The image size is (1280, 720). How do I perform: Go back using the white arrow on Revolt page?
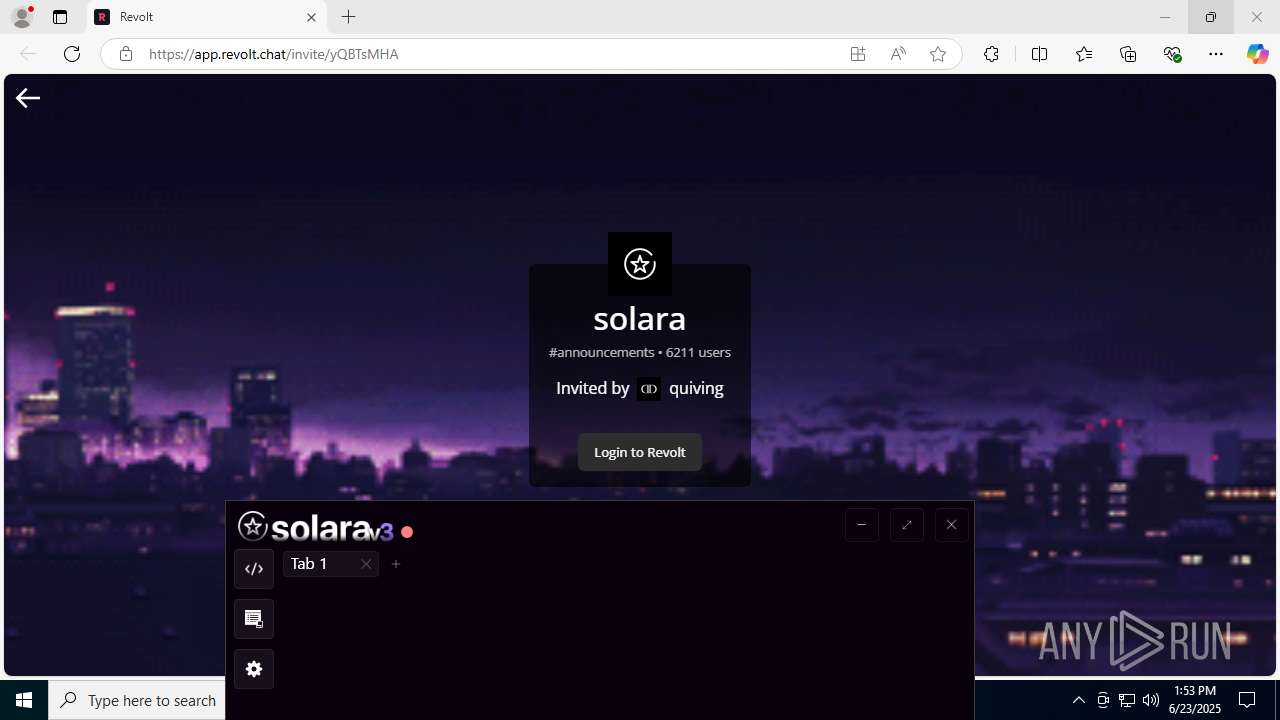coord(28,97)
